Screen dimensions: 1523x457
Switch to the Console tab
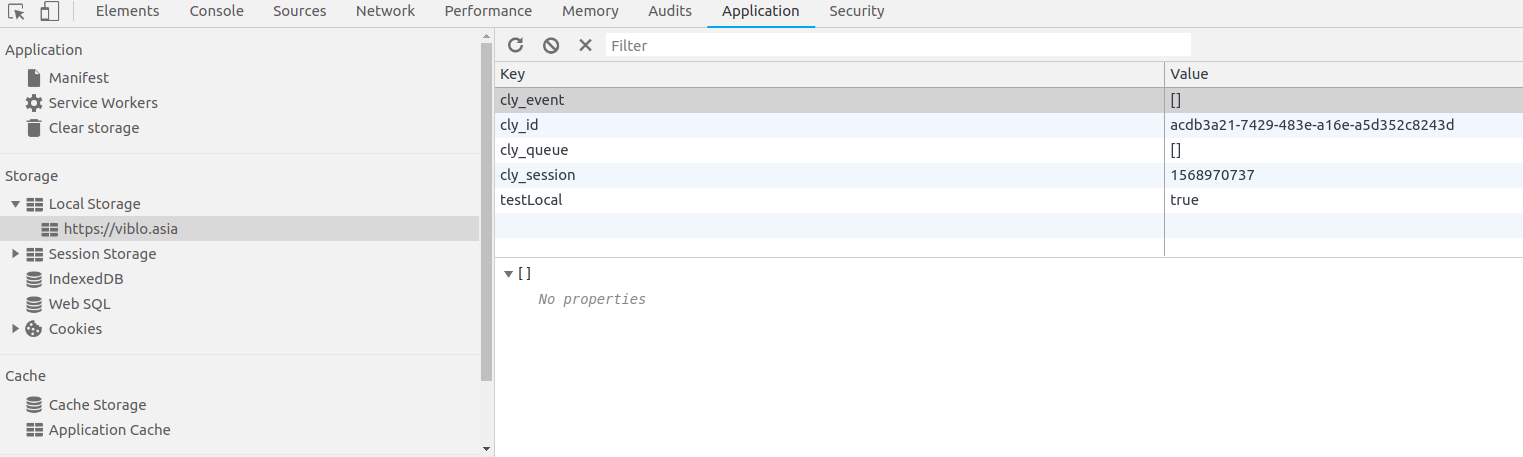tap(216, 11)
